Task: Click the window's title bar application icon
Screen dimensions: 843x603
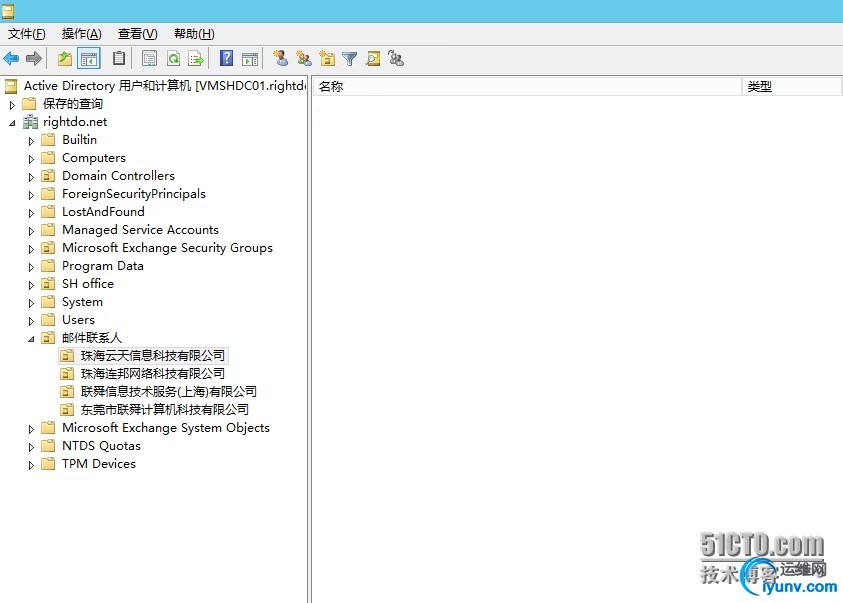Action: [x=8, y=11]
